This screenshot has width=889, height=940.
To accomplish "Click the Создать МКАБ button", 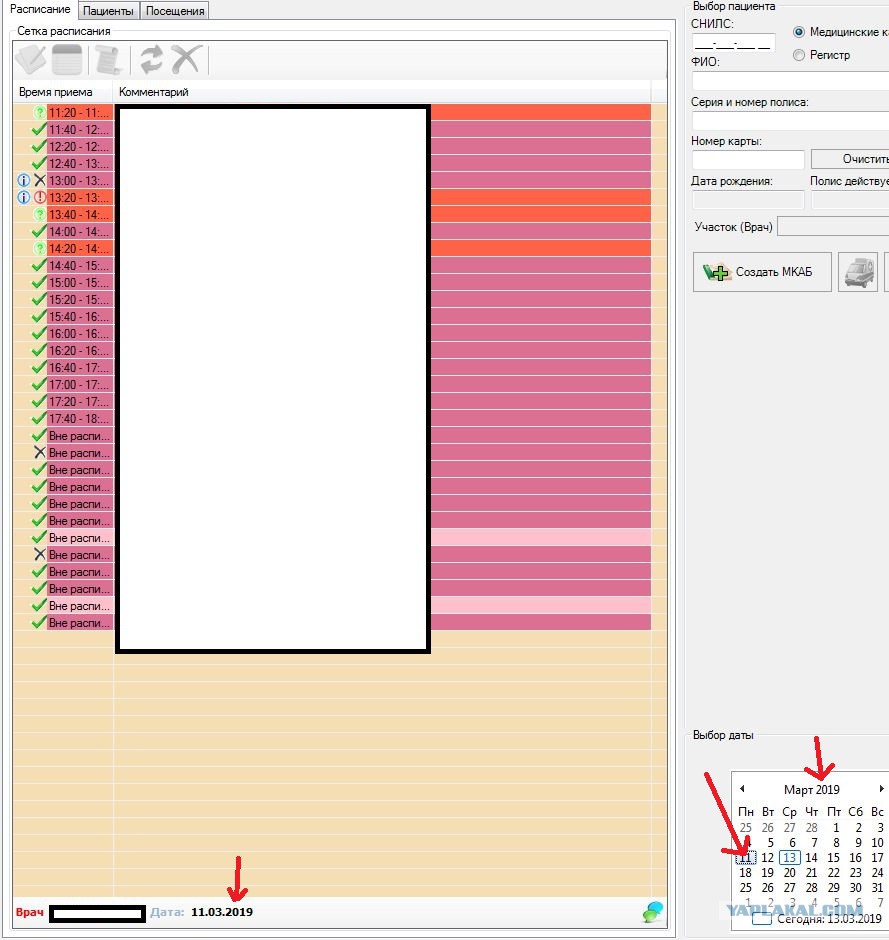I will click(x=762, y=272).
